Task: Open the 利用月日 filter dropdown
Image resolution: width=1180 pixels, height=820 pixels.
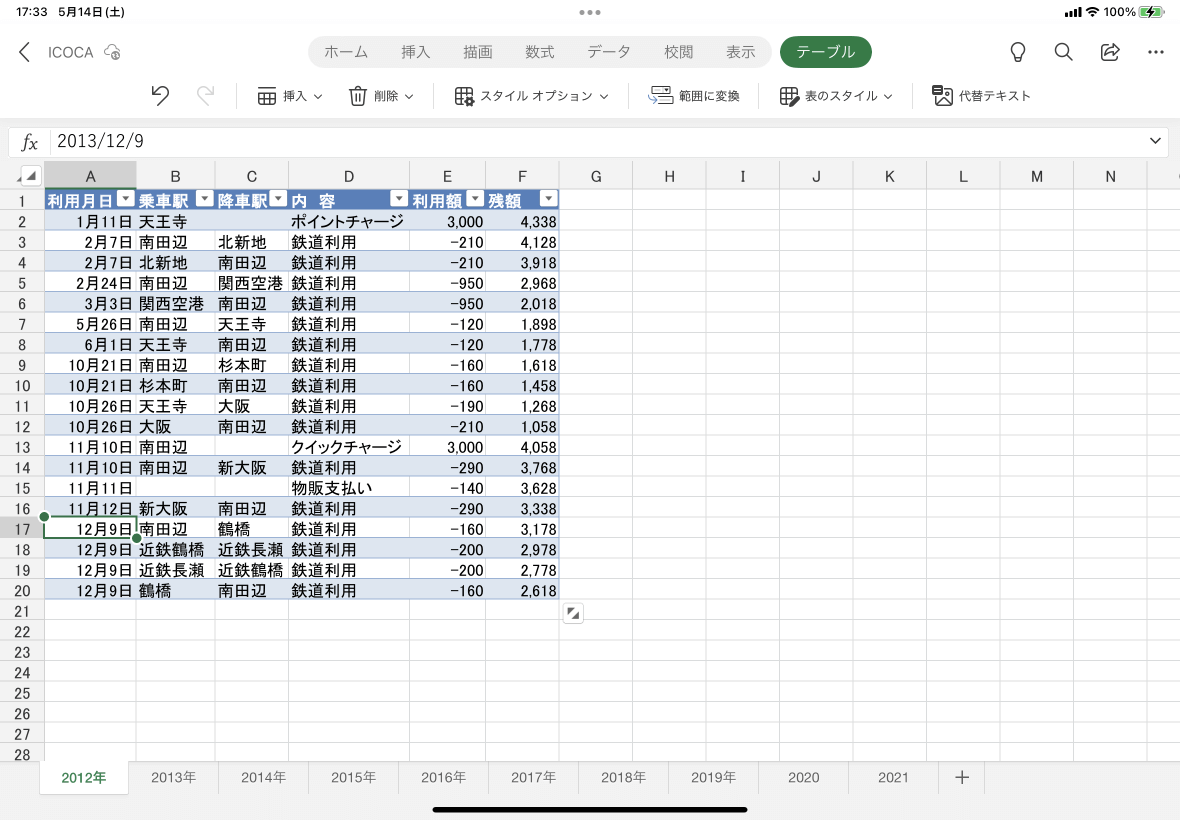Action: point(126,199)
